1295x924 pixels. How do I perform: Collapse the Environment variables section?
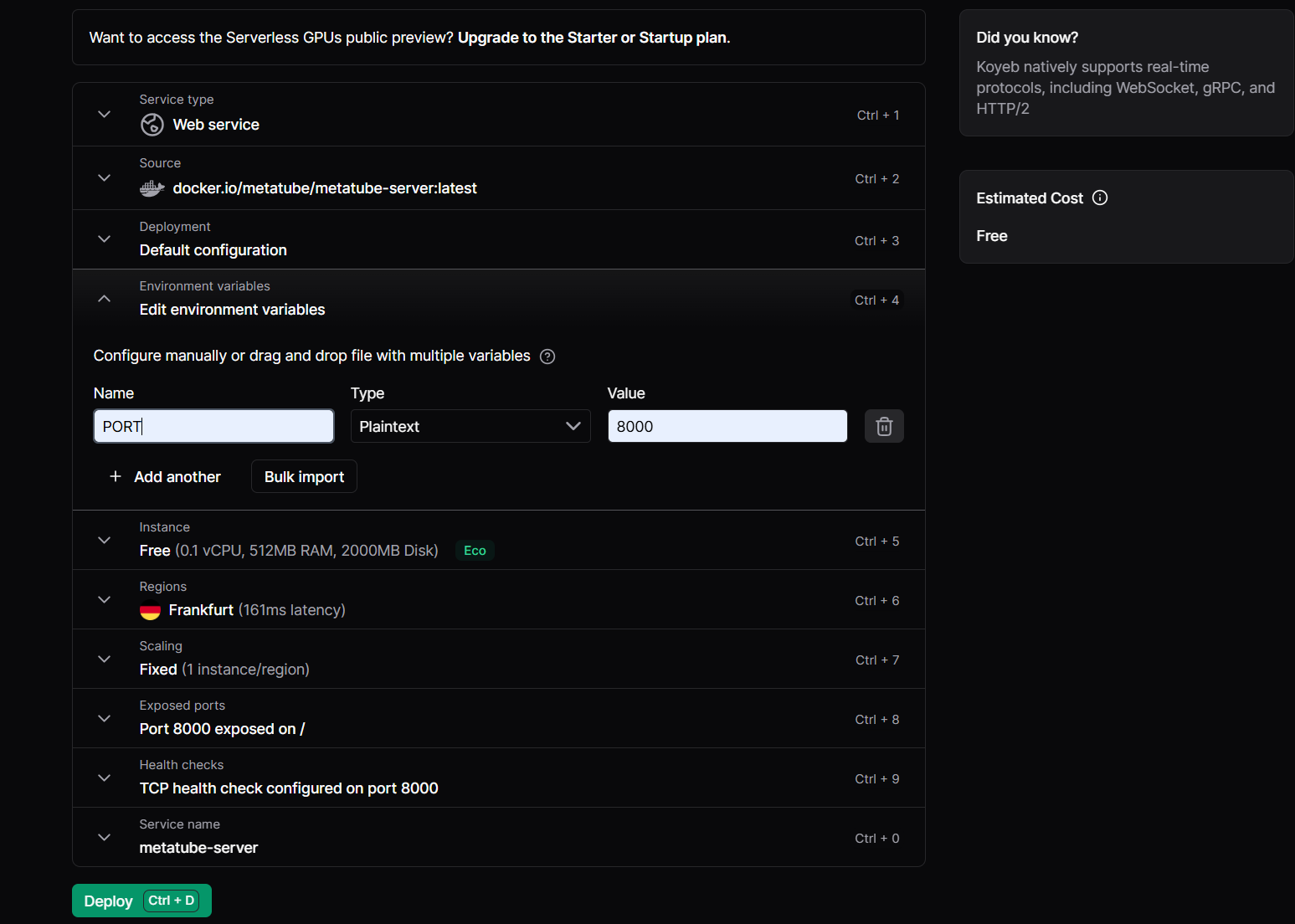104,298
